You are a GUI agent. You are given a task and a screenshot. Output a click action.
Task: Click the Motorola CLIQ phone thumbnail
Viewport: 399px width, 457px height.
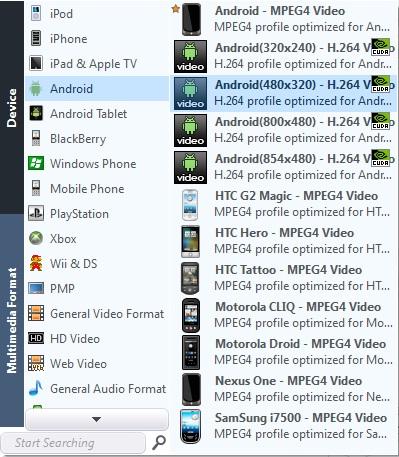click(x=191, y=315)
